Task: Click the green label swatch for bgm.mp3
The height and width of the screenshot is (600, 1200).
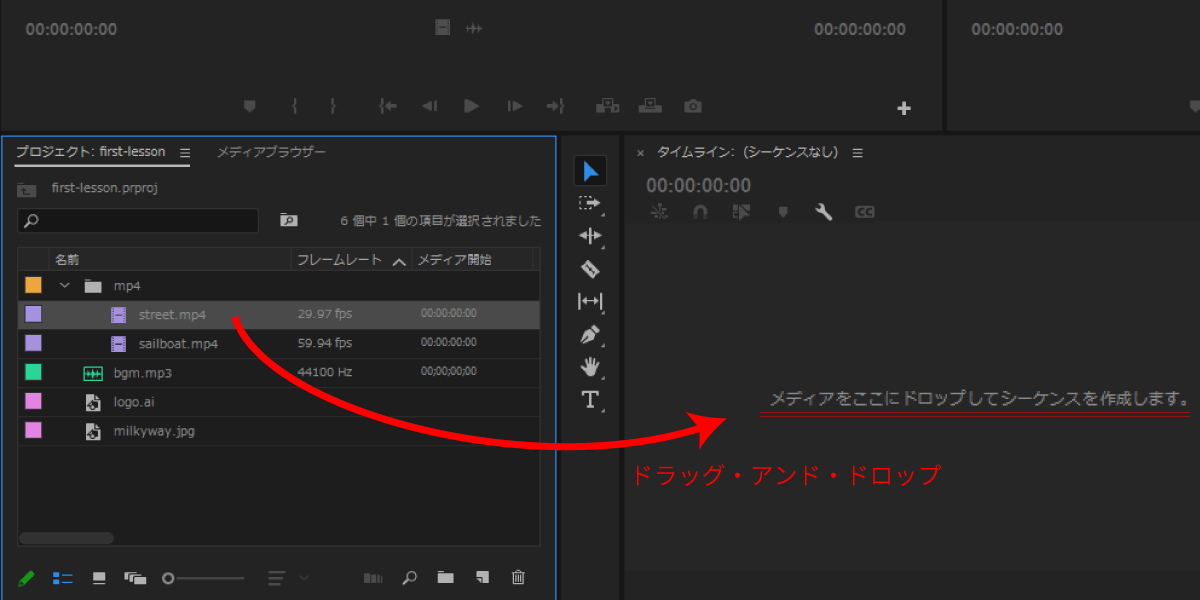Action: (33, 372)
